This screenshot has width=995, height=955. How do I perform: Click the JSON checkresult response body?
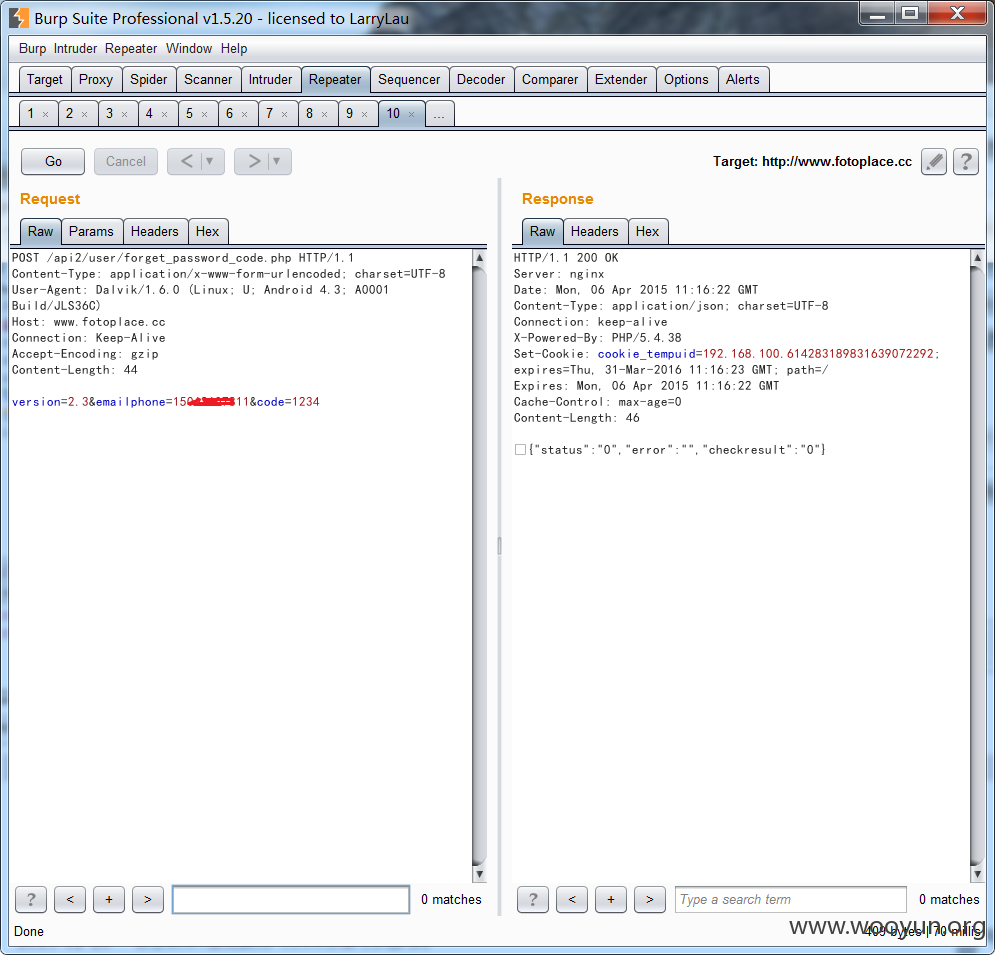point(676,450)
